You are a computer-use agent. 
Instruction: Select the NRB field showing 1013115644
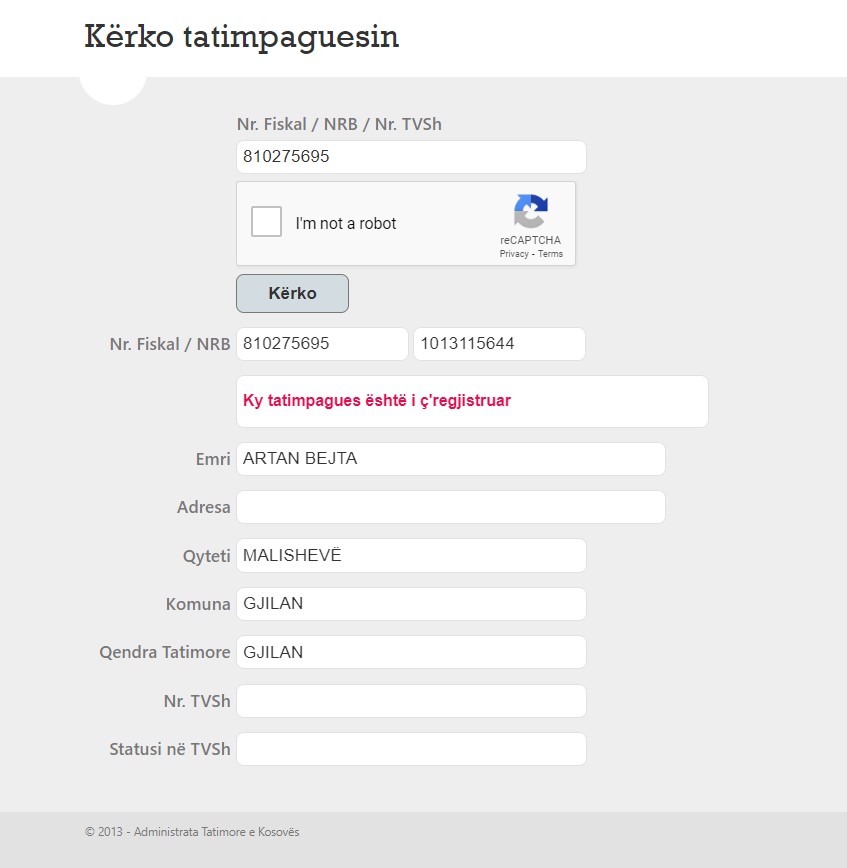[x=499, y=344]
